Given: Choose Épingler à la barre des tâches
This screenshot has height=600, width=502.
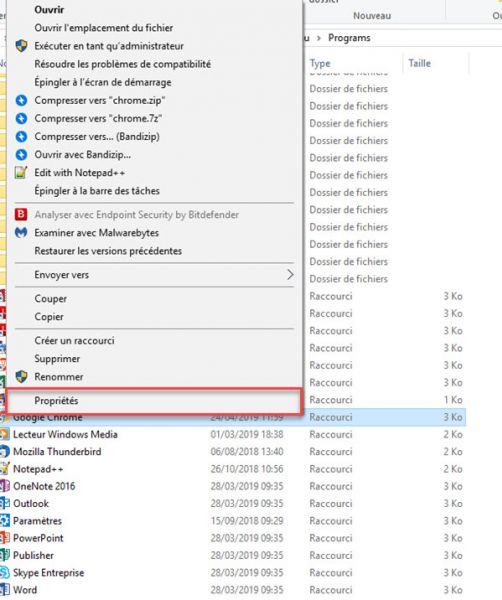Looking at the screenshot, I should (x=97, y=191).
